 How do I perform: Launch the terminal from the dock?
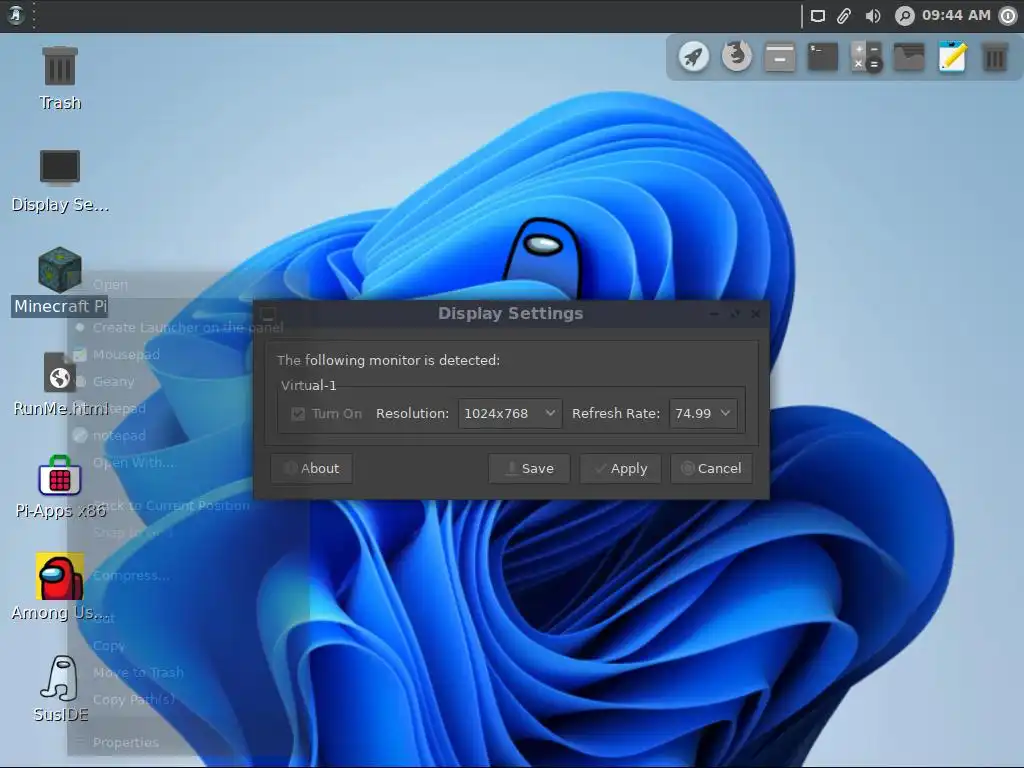[823, 57]
